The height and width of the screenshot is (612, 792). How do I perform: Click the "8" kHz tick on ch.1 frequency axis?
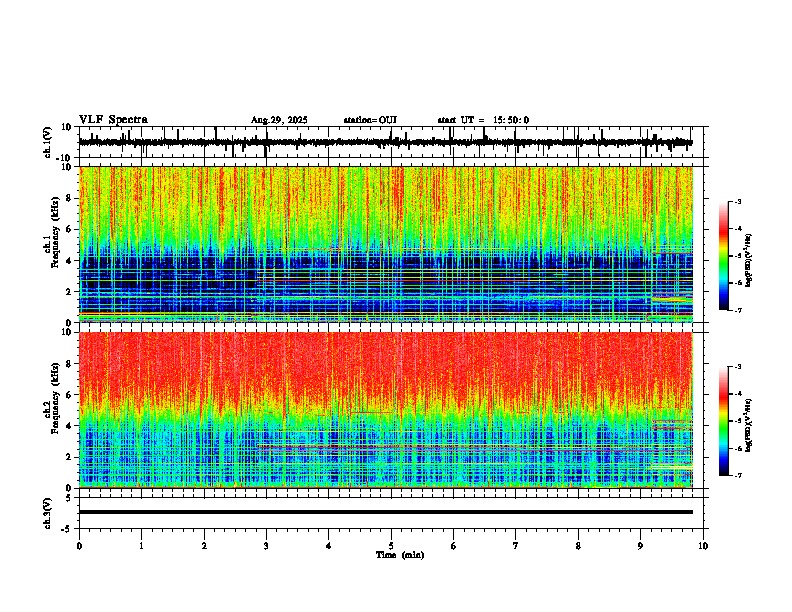click(69, 198)
